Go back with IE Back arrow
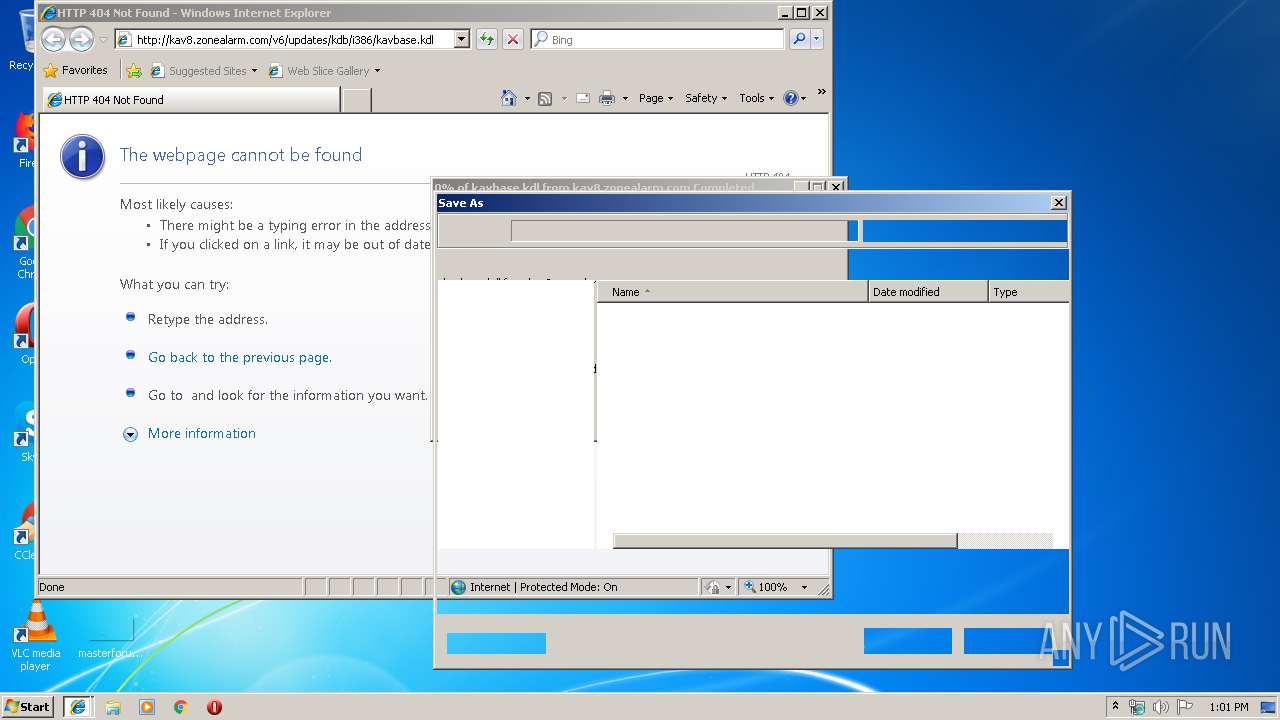Screen dimensions: 1280x720 (53, 39)
